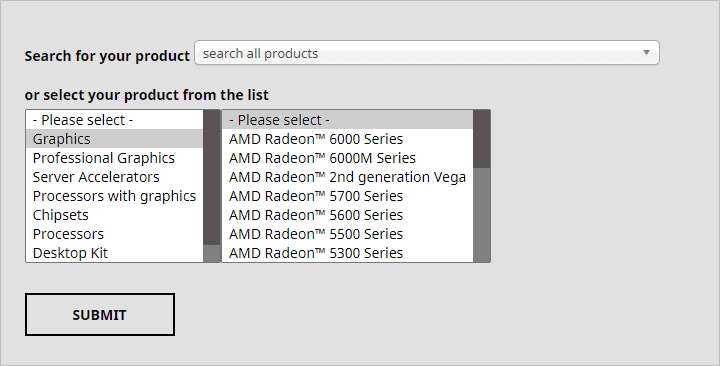The height and width of the screenshot is (366, 720).
Task: Pick Chipsets in the category list
Action: [x=114, y=215]
